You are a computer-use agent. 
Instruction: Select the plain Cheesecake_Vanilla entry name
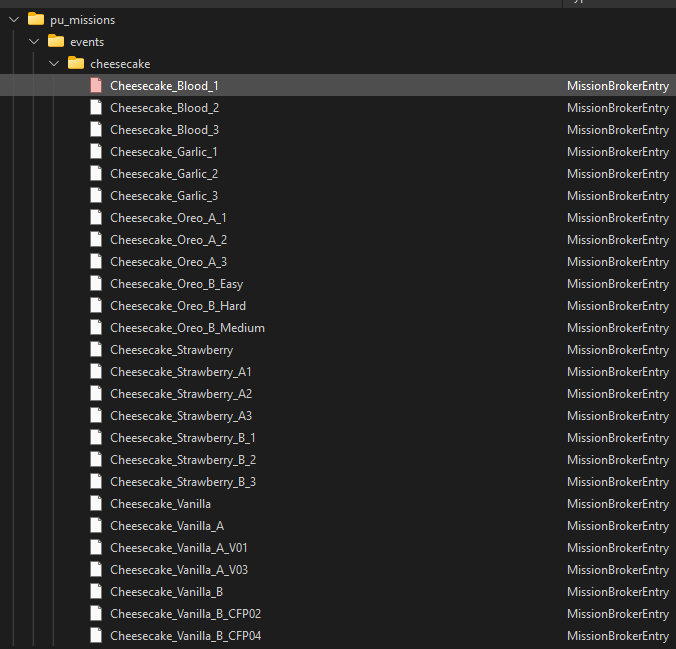160,504
